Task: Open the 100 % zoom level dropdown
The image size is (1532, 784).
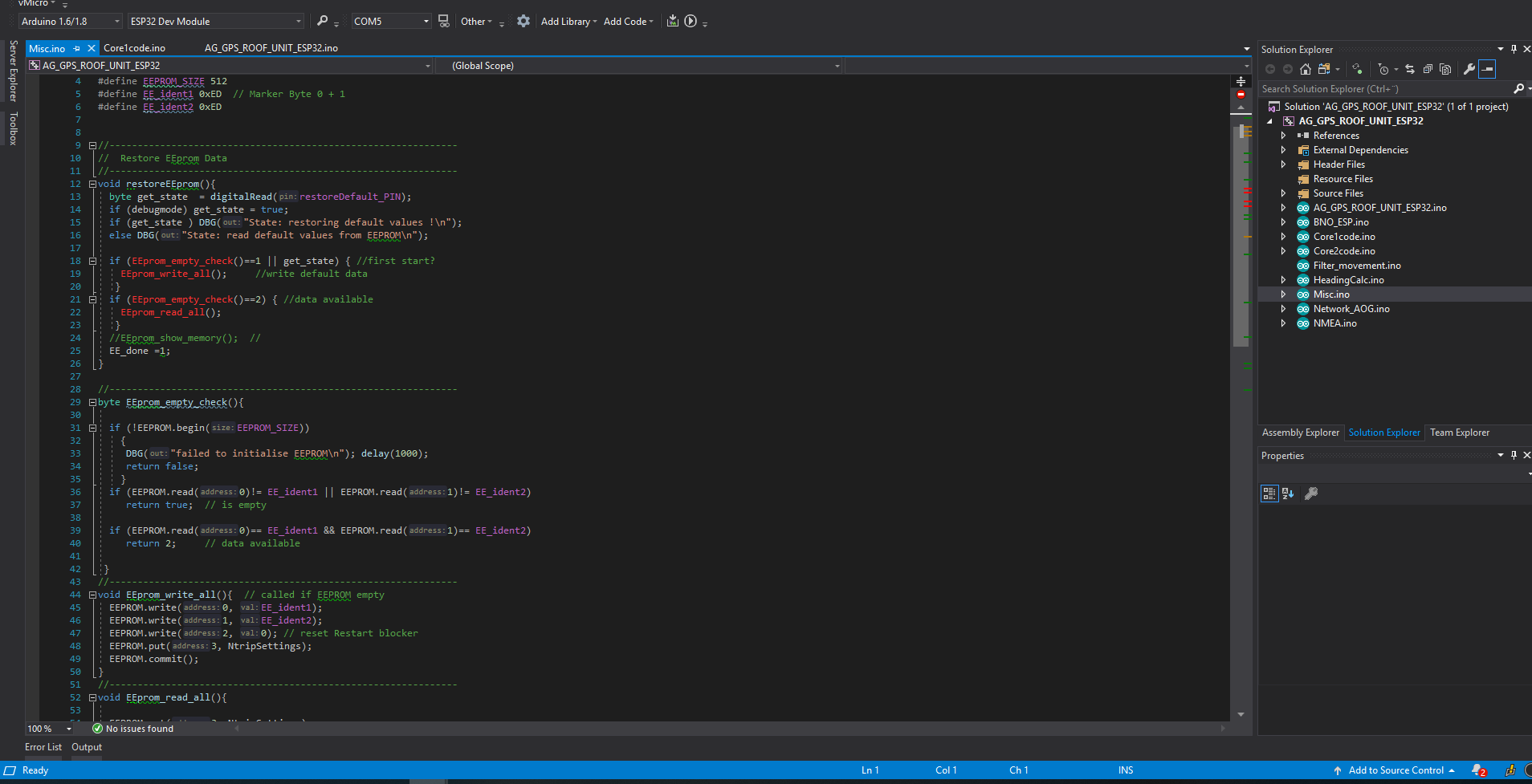Action: point(50,729)
